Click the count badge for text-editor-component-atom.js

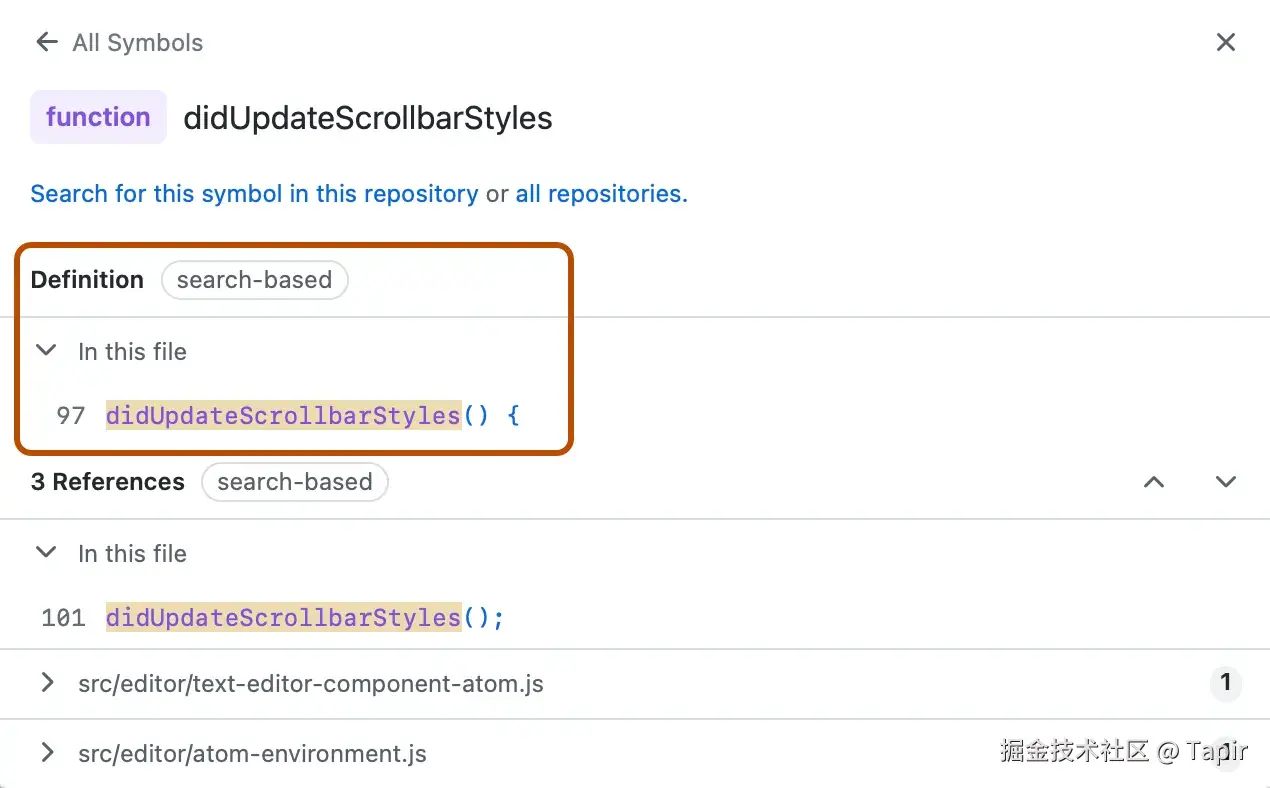tap(1225, 684)
